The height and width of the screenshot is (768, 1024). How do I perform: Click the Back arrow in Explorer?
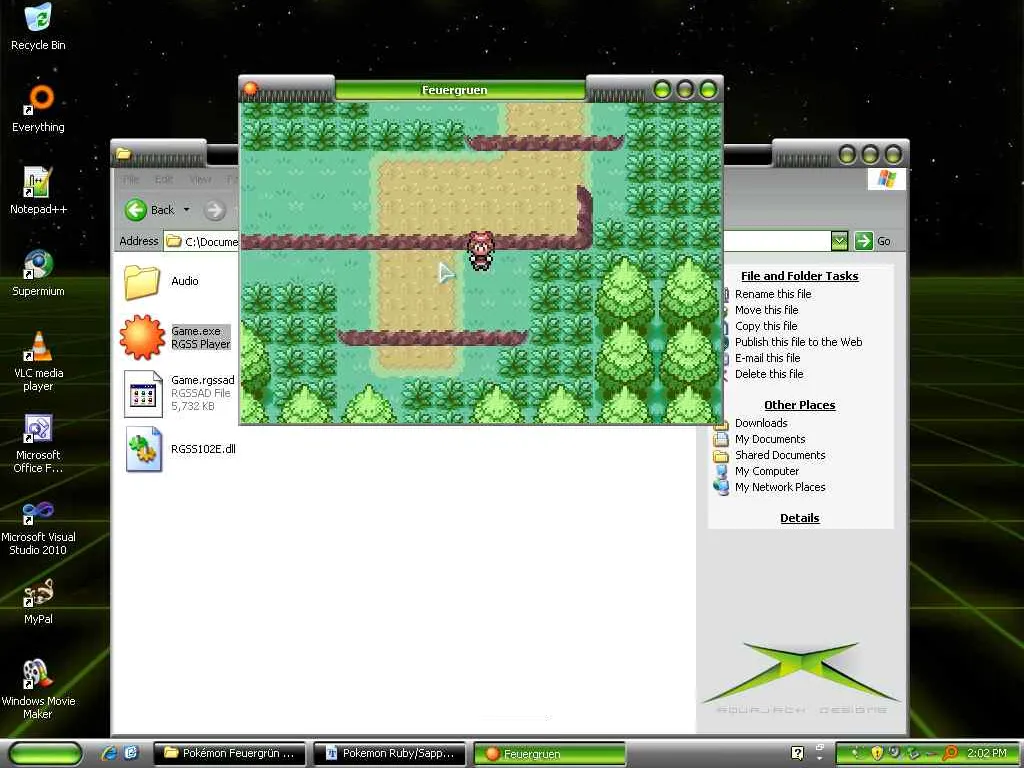pos(136,210)
